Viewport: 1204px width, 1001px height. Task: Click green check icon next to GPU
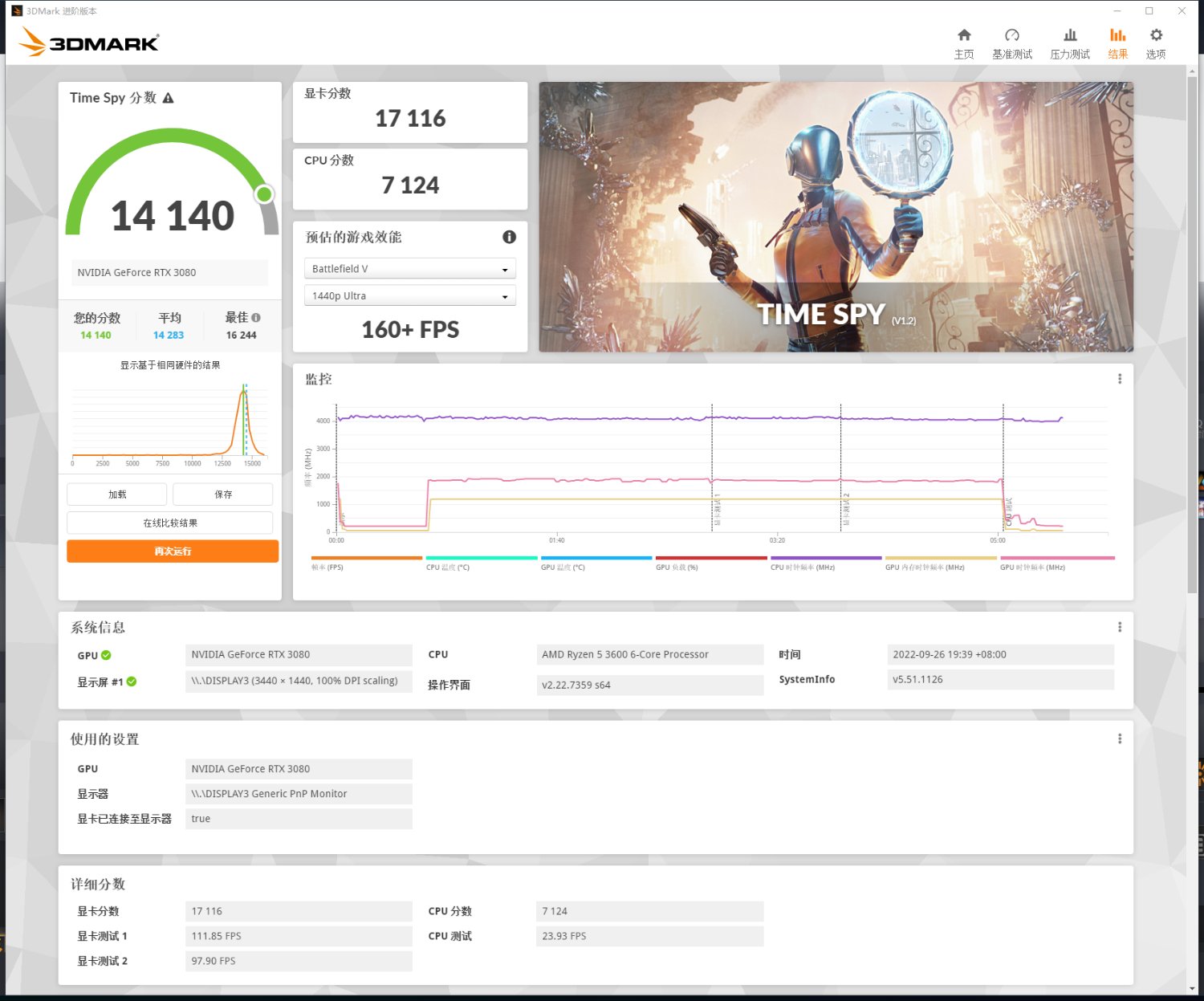tap(107, 655)
